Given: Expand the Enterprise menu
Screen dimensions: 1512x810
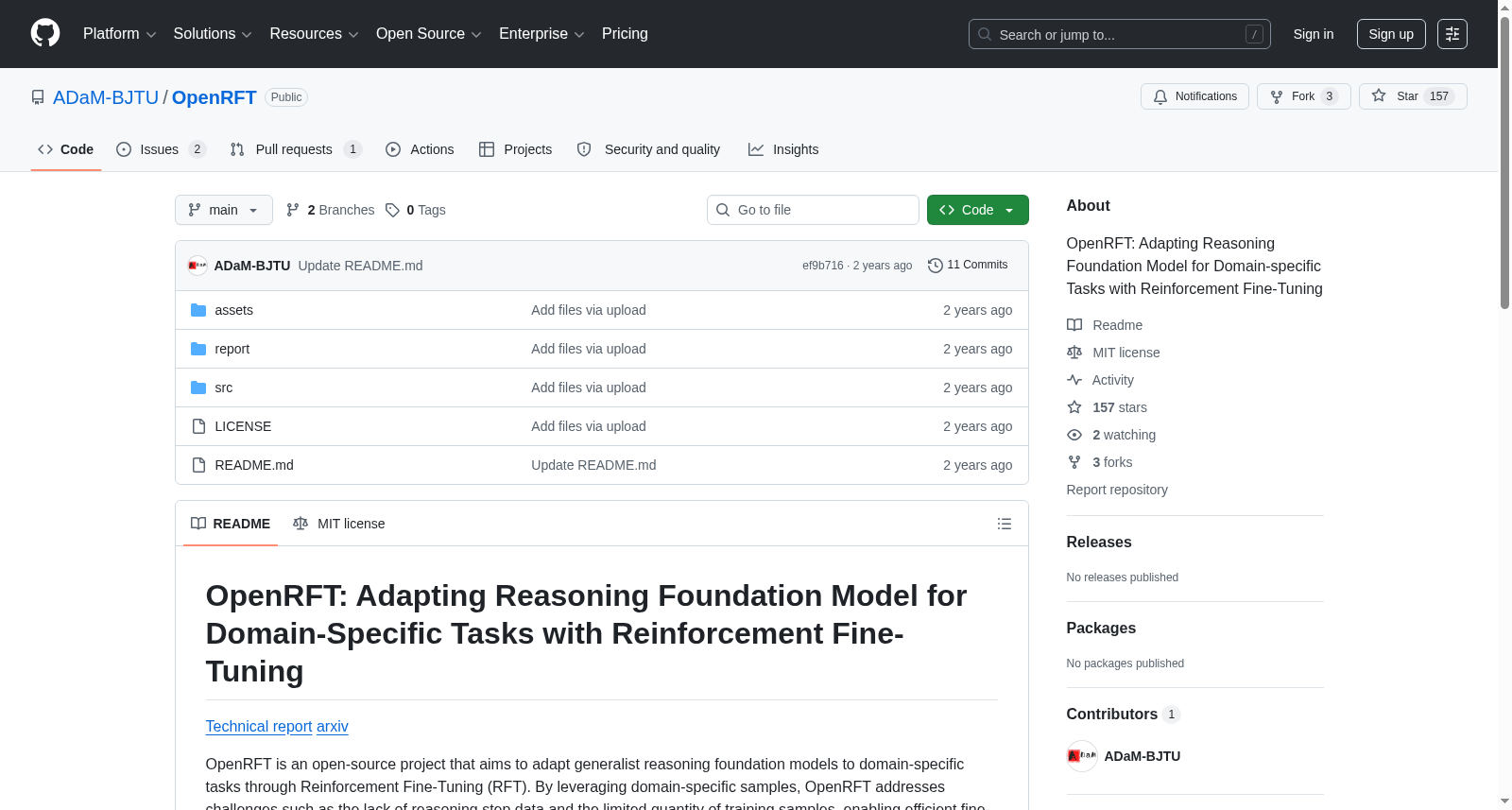Looking at the screenshot, I should (541, 34).
